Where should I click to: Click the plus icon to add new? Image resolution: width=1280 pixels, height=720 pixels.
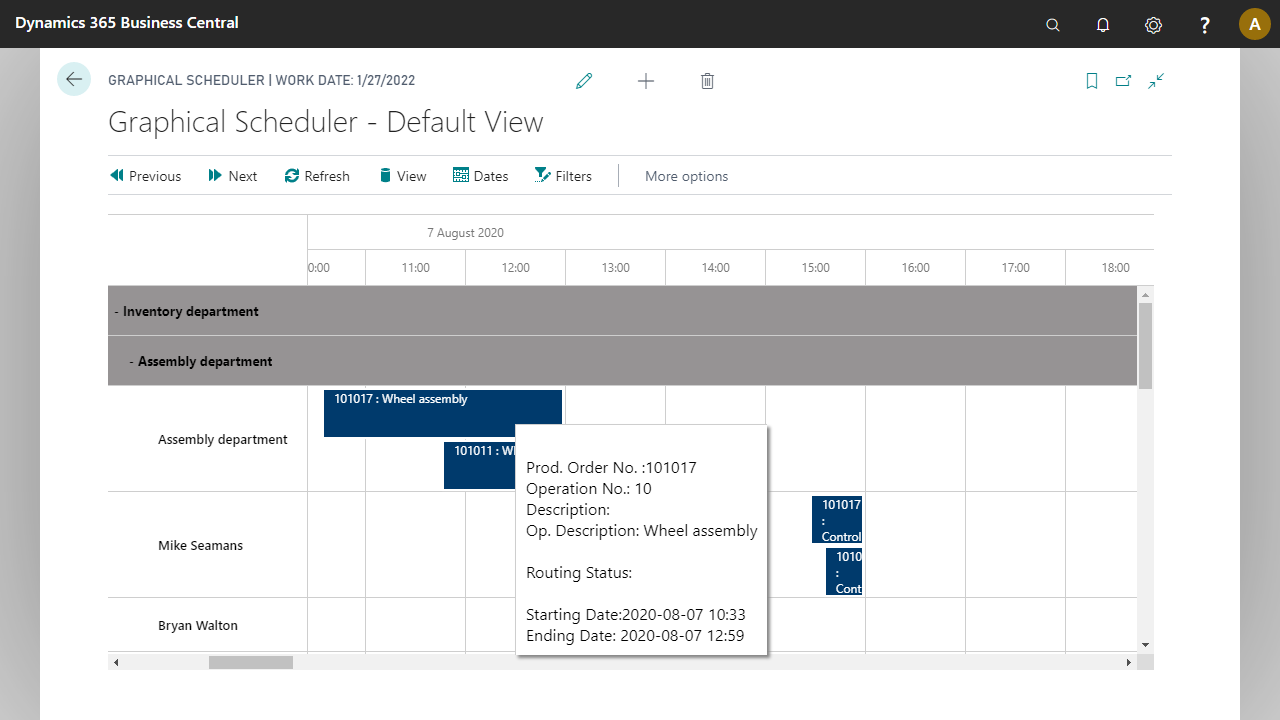pyautogui.click(x=646, y=81)
